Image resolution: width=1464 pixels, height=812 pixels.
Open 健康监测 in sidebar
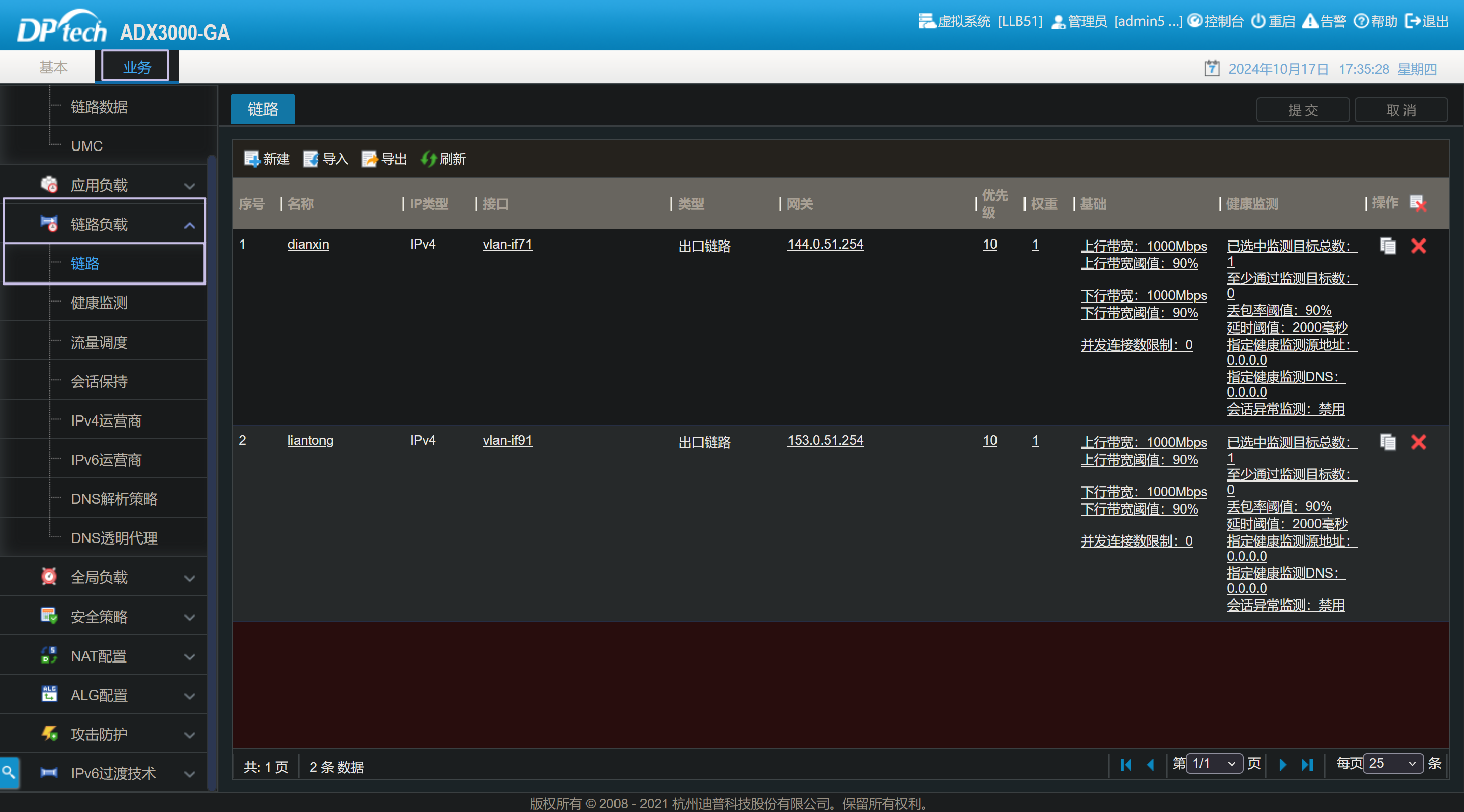coord(99,303)
